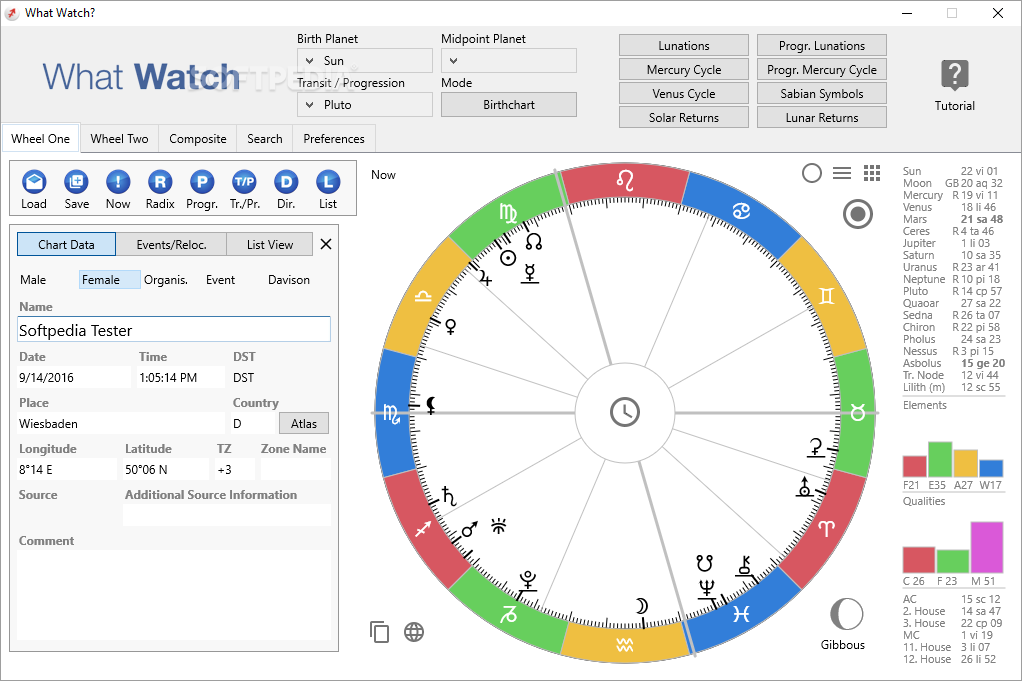Open the Preferences tab
The height and width of the screenshot is (681, 1022).
point(334,139)
